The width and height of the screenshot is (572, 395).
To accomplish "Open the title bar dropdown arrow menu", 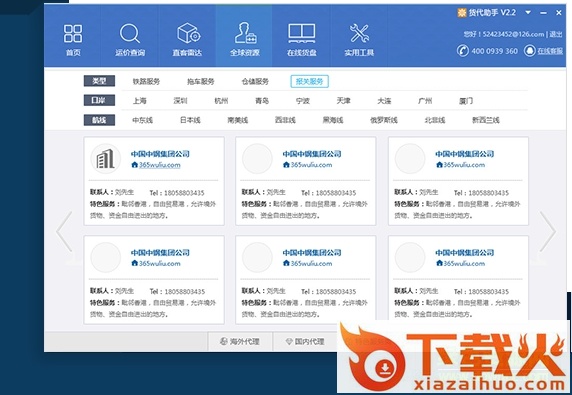I will point(528,12).
